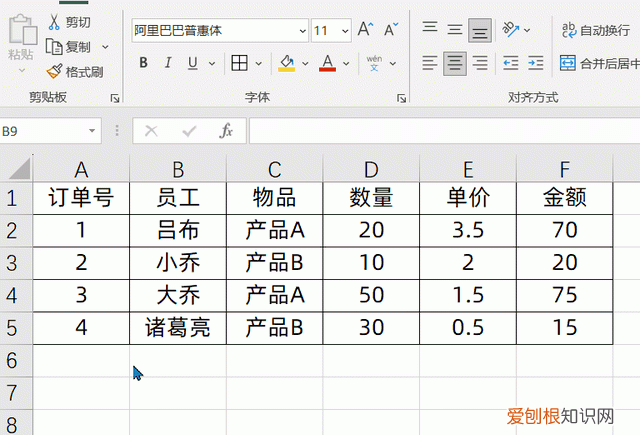
Task: Open the fill color dropdown arrow
Action: click(305, 63)
